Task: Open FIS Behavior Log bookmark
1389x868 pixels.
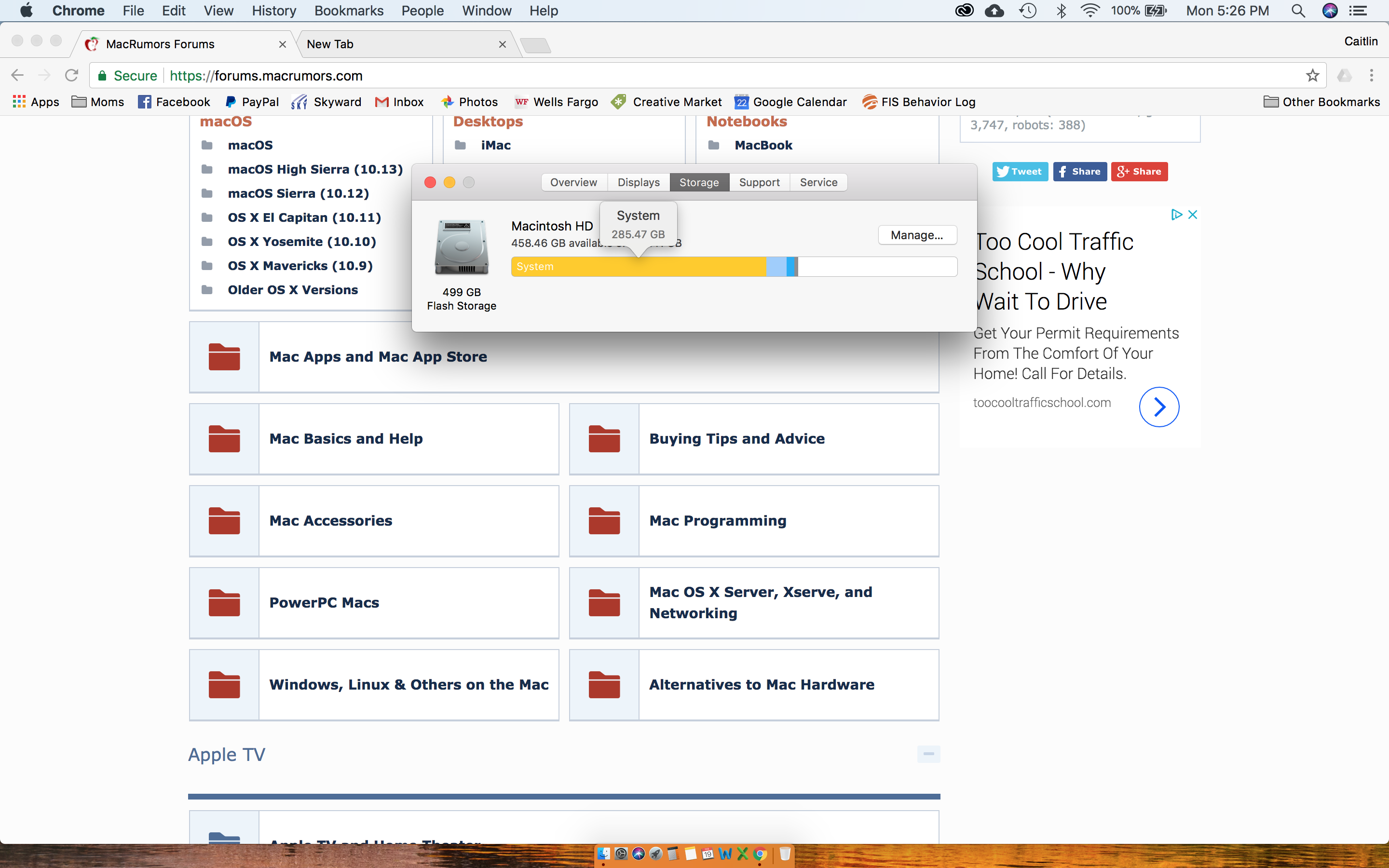Action: (918, 102)
